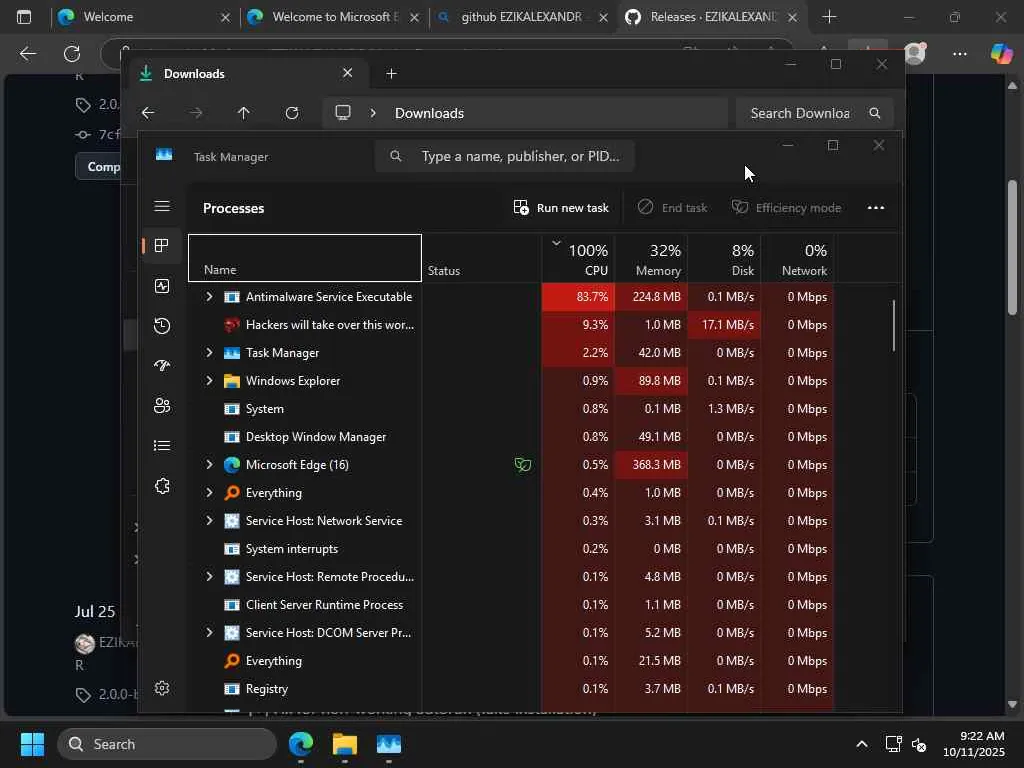Click Edge browser back arrow
Image resolution: width=1024 pixels, height=768 pixels.
(x=27, y=54)
